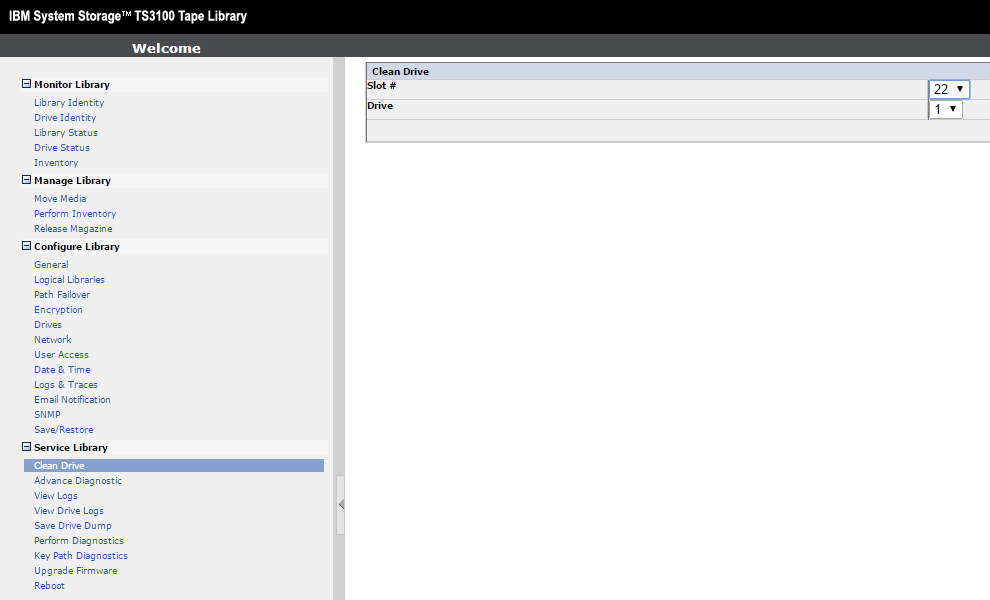
Task: View Drive Status
Action: 62,148
